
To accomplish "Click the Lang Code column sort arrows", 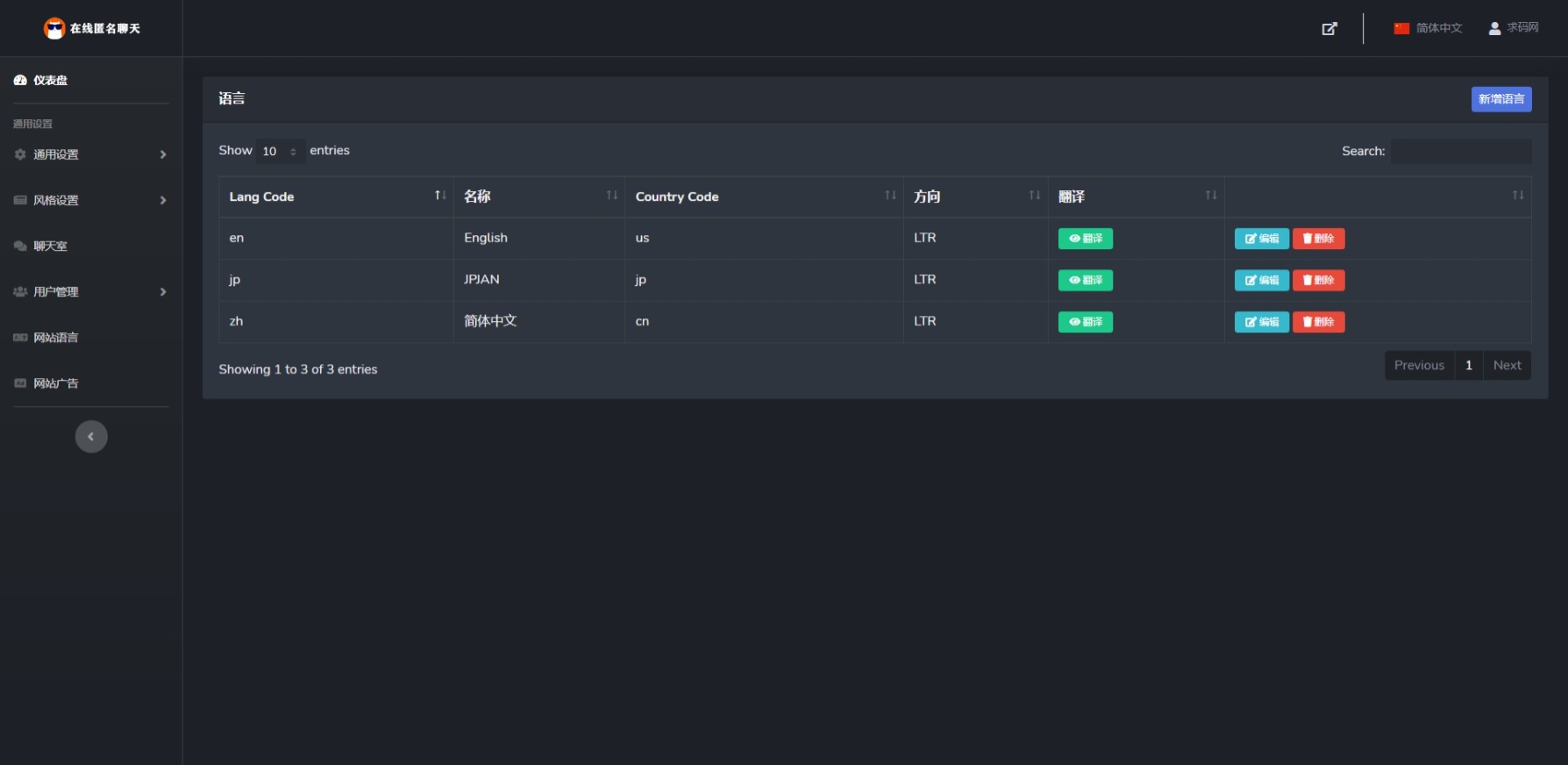I will 440,196.
